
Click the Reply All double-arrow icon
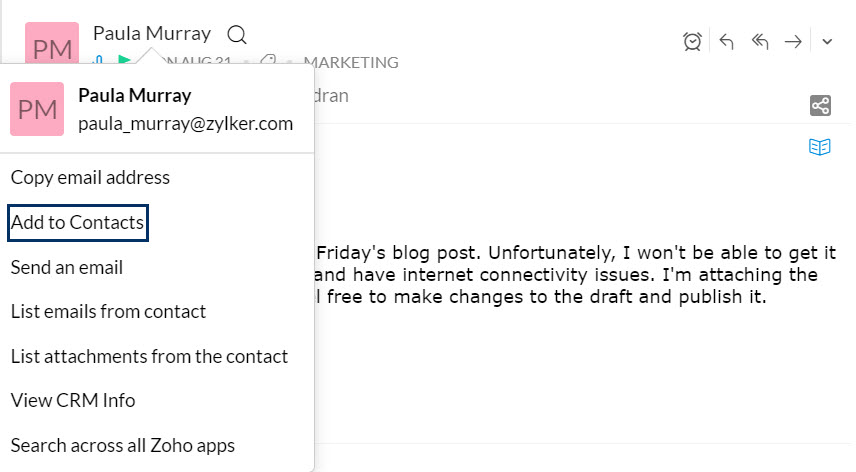coord(760,41)
